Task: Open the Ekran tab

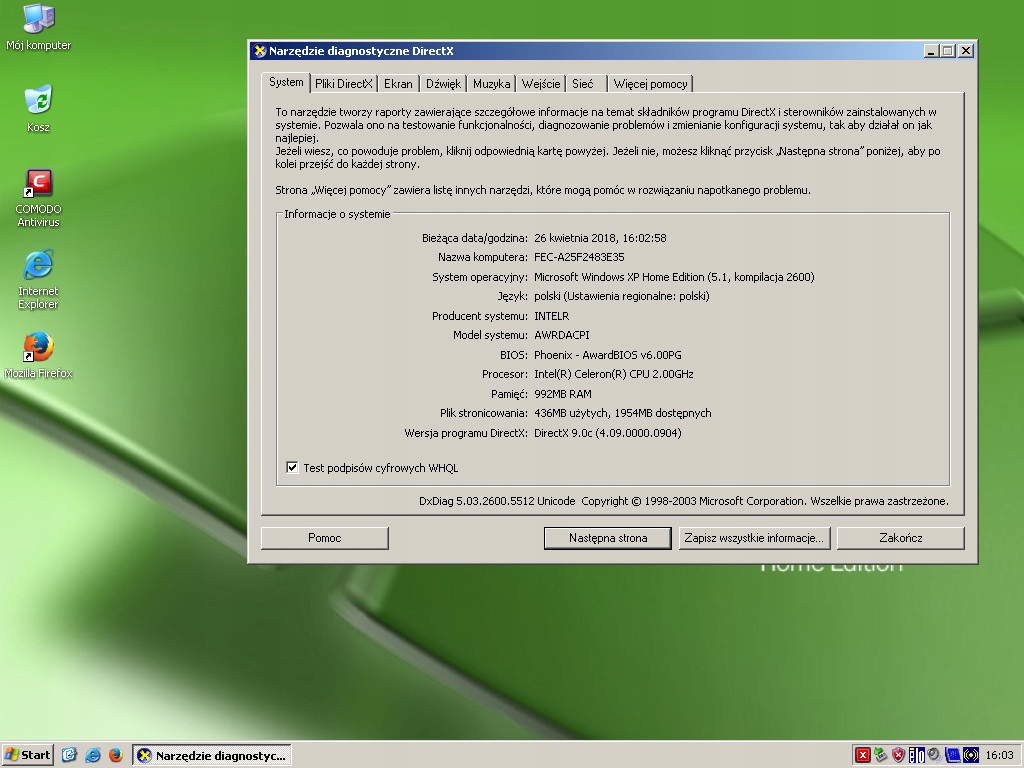Action: [x=398, y=84]
